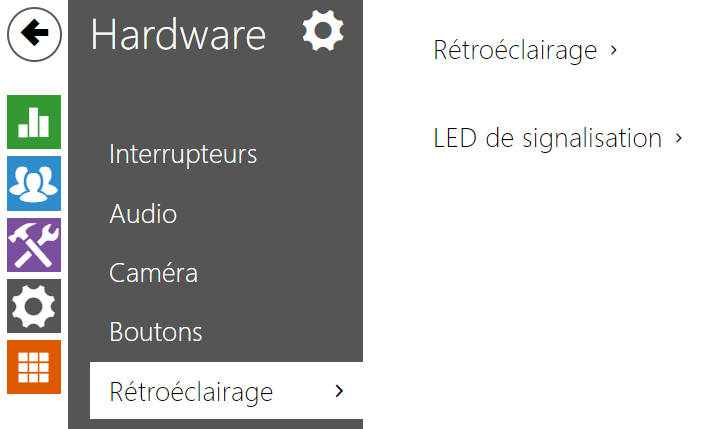Click the chevron after LED de signalisation
The width and height of the screenshot is (728, 429).
tap(679, 138)
